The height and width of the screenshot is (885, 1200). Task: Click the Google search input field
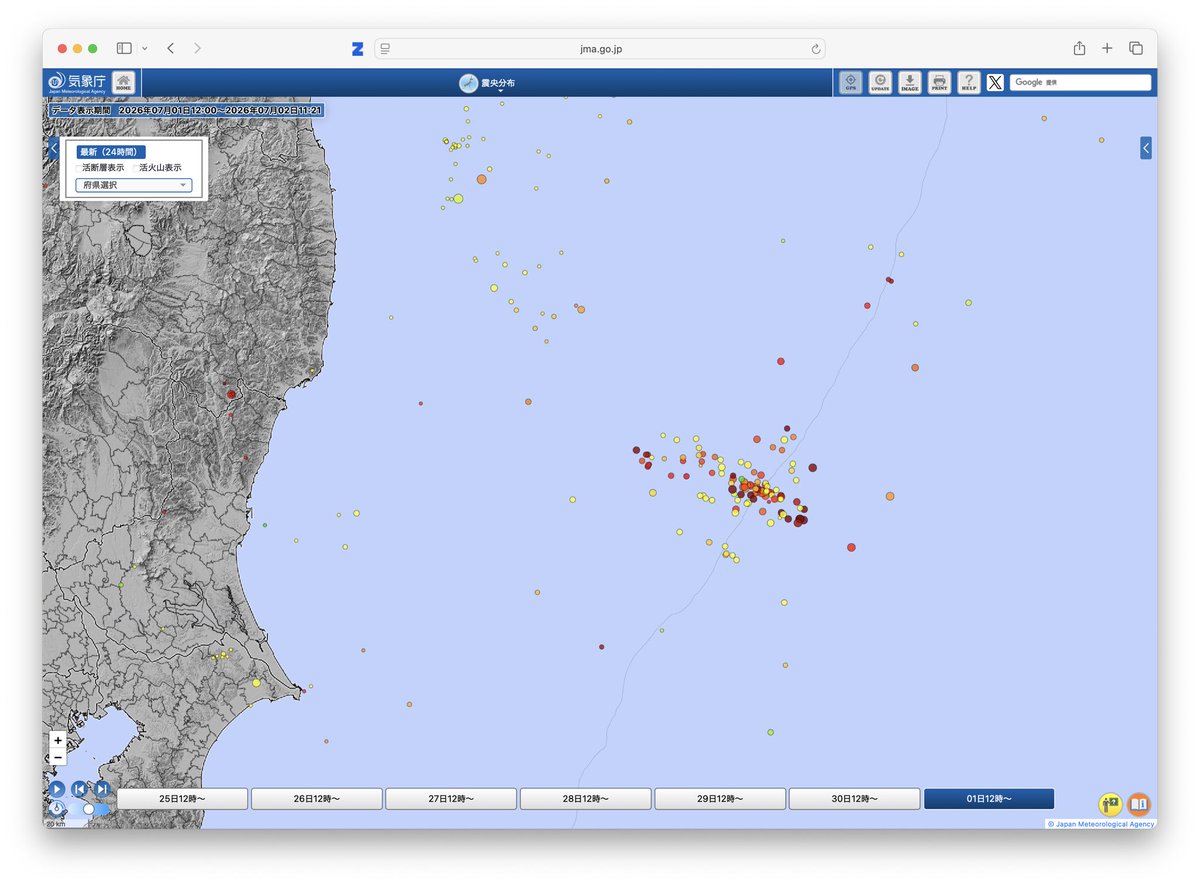(x=1080, y=82)
